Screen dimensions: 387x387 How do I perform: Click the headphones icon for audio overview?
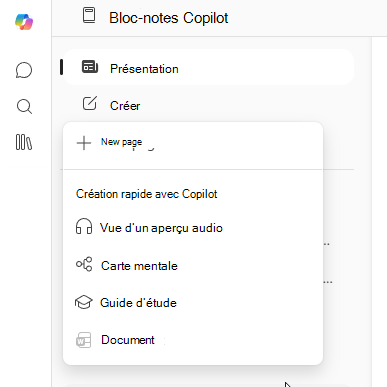(84, 226)
